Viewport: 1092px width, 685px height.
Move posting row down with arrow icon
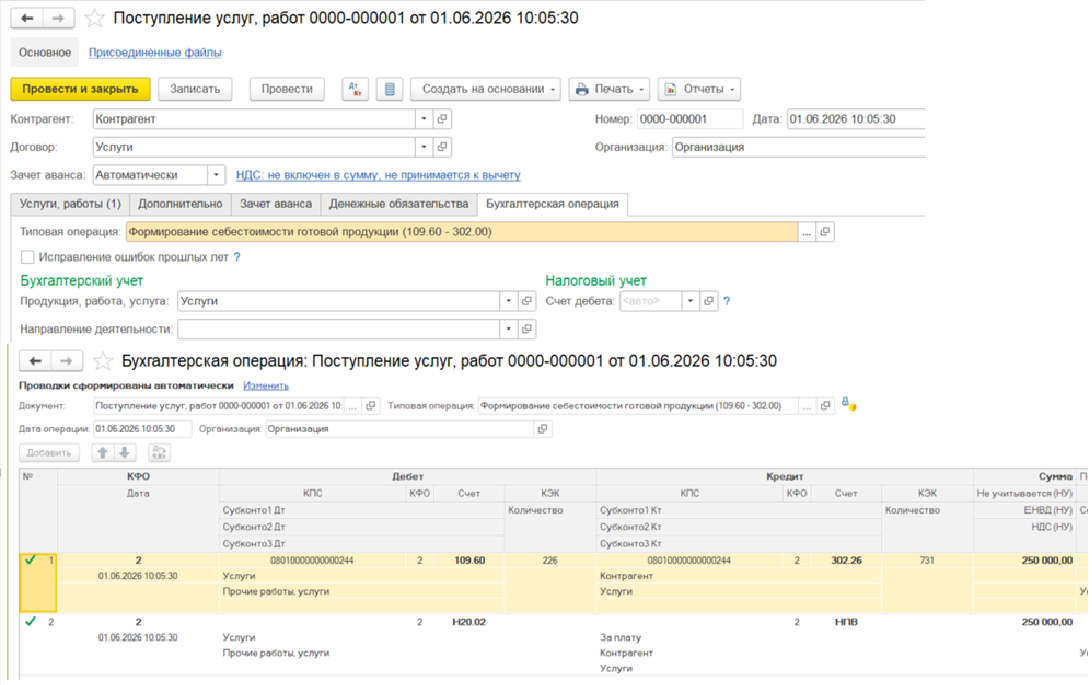pos(124,452)
